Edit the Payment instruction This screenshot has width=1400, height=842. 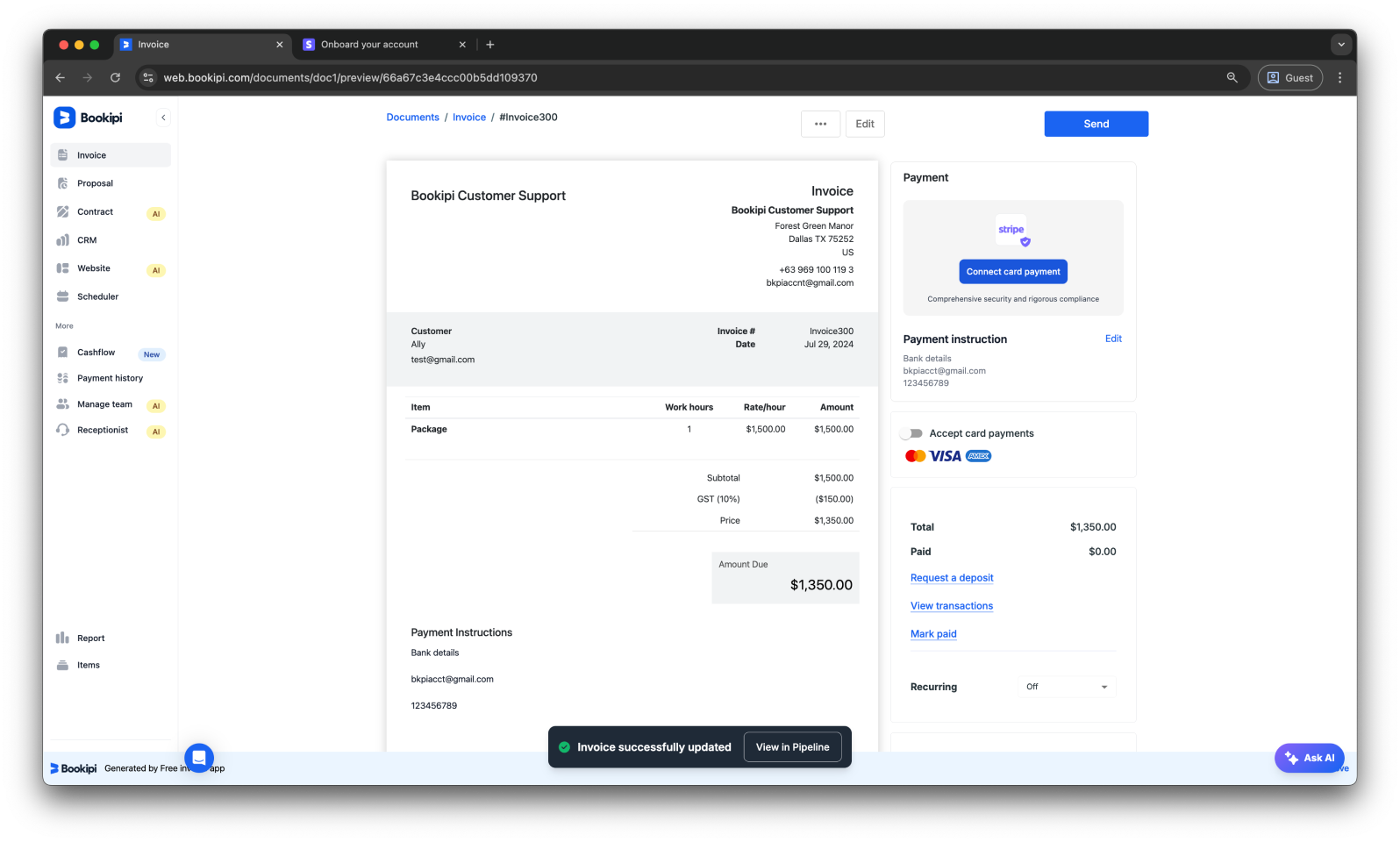click(1113, 339)
